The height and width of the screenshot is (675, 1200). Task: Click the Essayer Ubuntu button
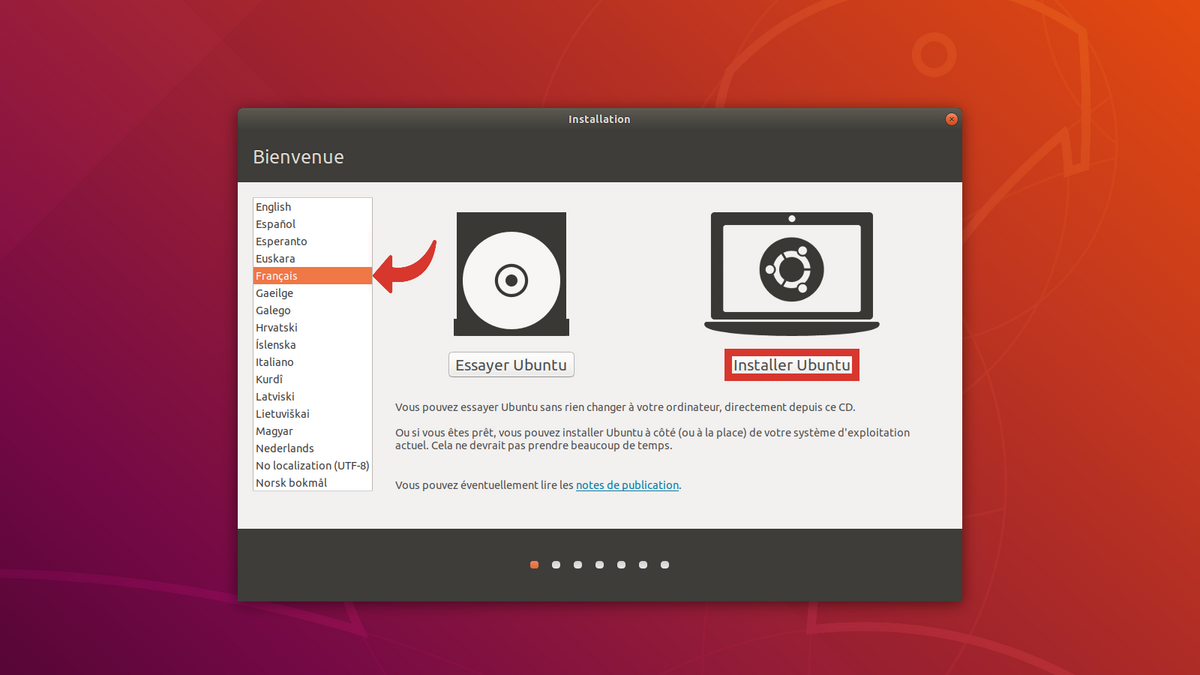511,365
